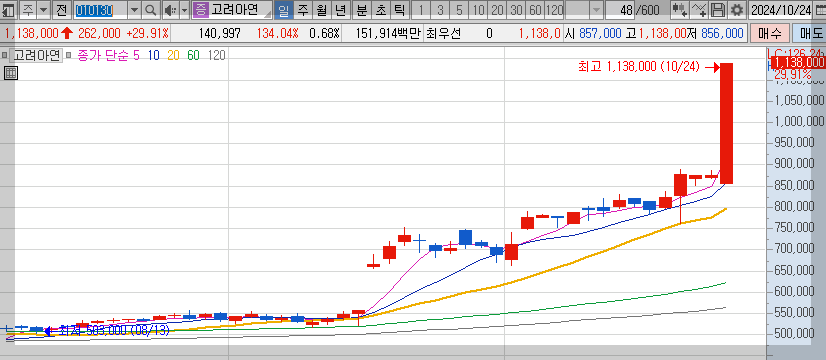Select the 10-day MA legend color

(x=154, y=55)
